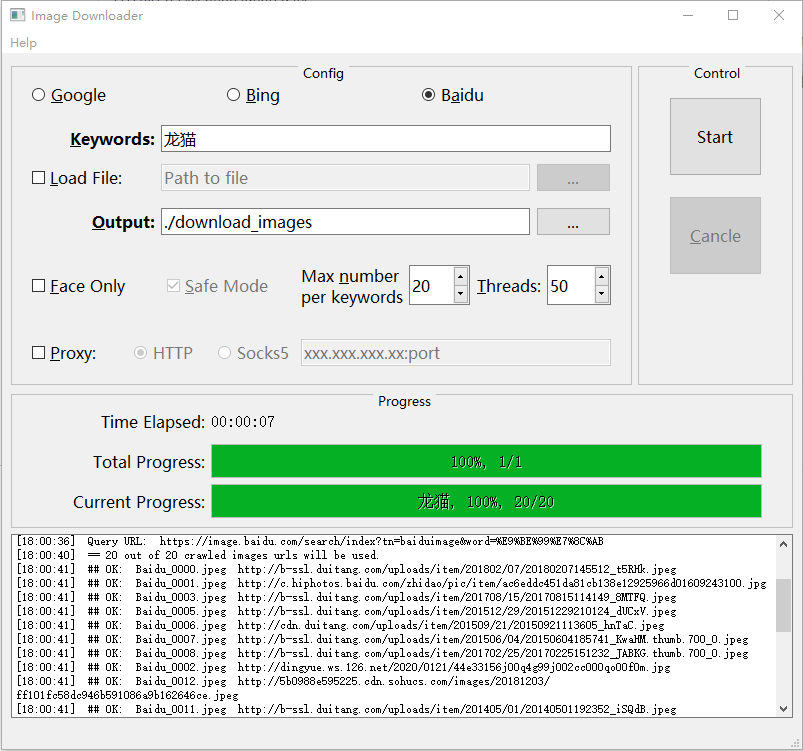Click the Baidu_0007.jpeg log entry
803x751 pixels.
tap(383, 639)
